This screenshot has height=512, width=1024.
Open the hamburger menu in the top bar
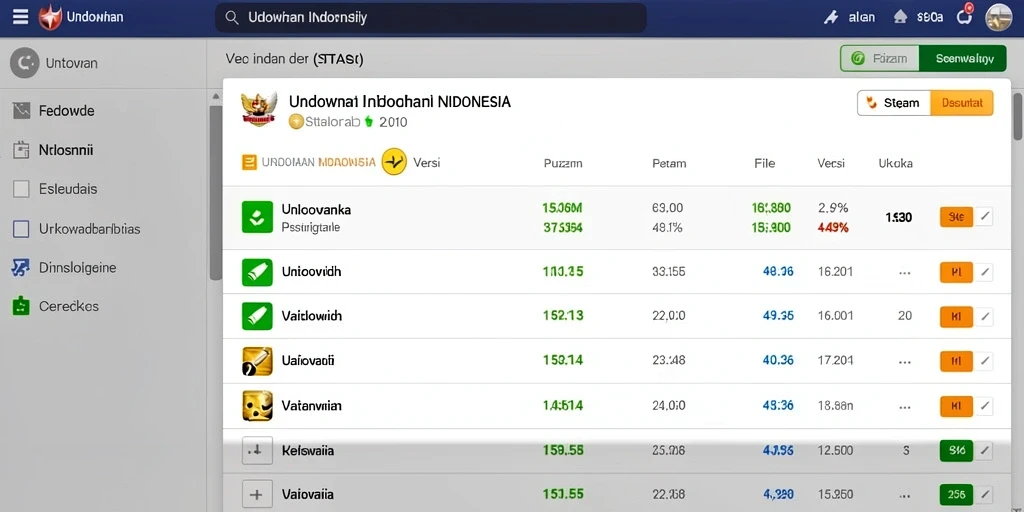20,17
